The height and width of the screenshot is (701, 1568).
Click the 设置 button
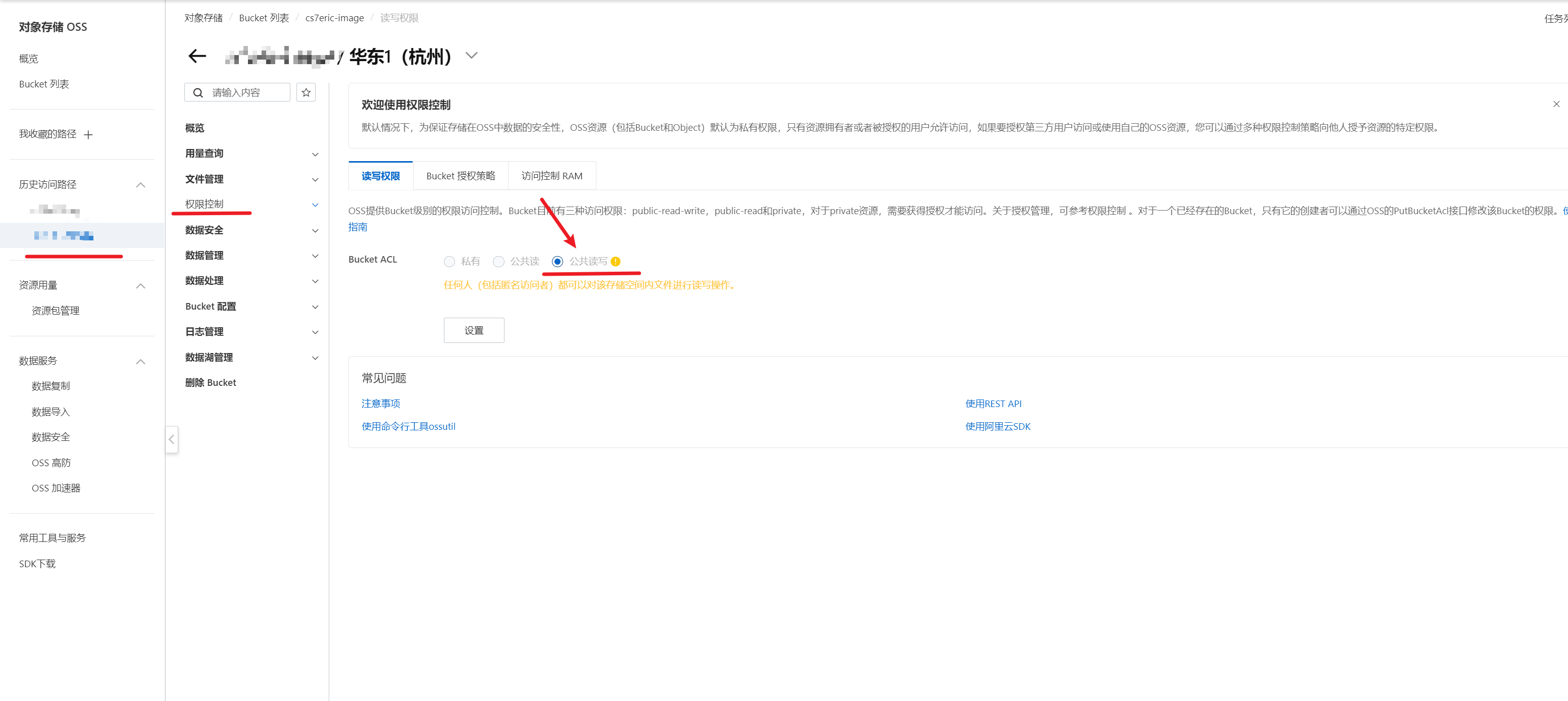tap(474, 330)
